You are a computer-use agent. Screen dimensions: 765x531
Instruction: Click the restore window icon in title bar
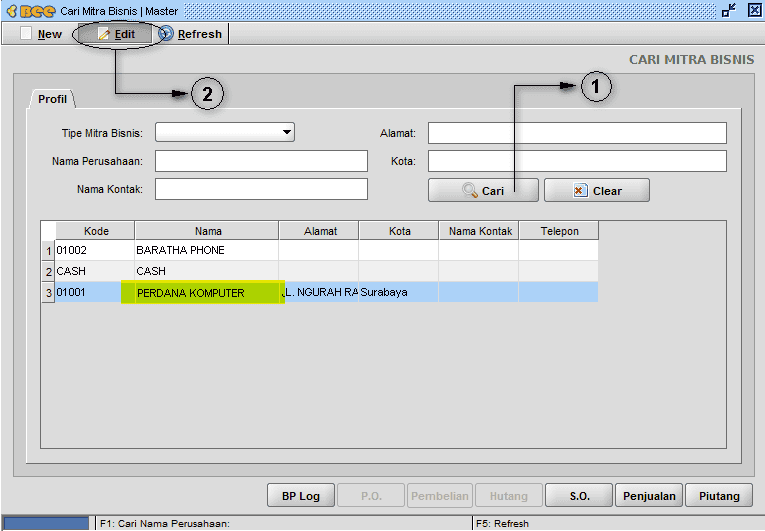(x=728, y=10)
